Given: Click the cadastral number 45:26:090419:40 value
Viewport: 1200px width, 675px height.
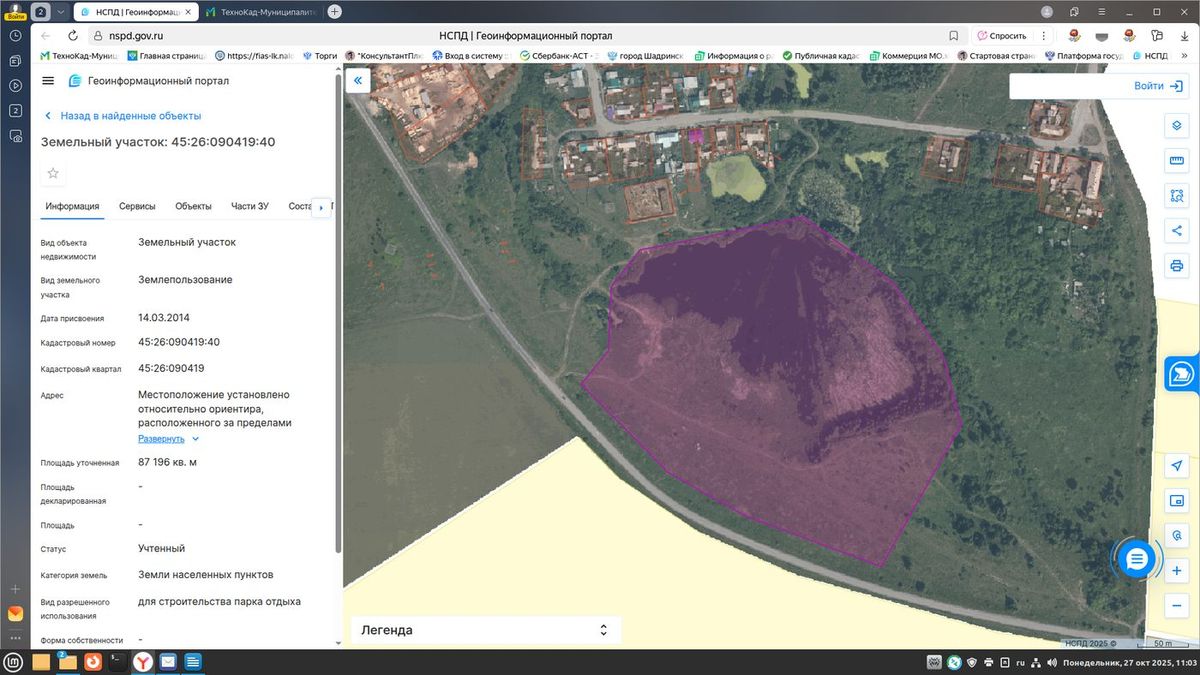Looking at the screenshot, I should point(179,342).
